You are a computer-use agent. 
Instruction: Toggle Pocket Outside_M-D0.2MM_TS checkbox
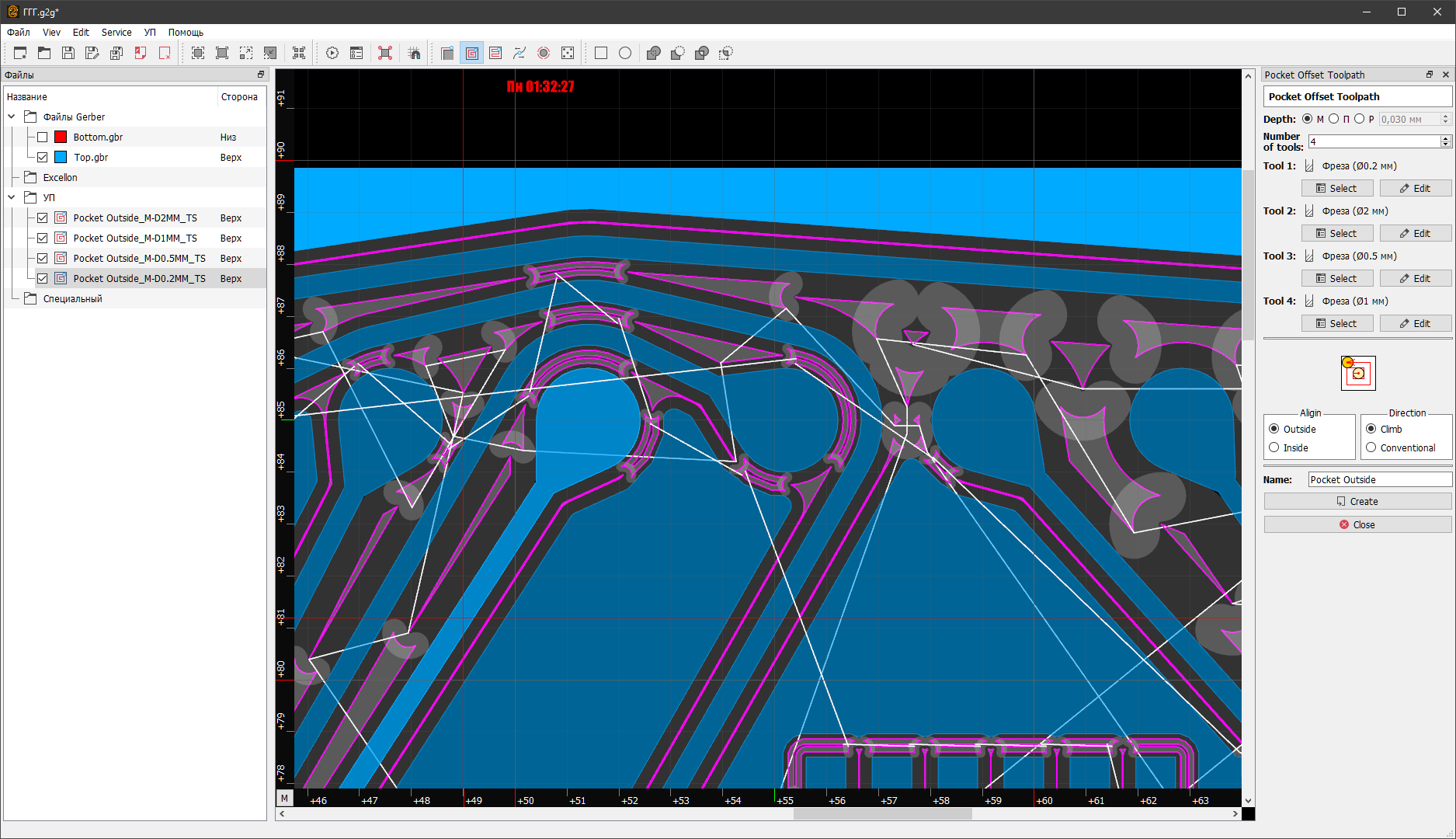[43, 278]
